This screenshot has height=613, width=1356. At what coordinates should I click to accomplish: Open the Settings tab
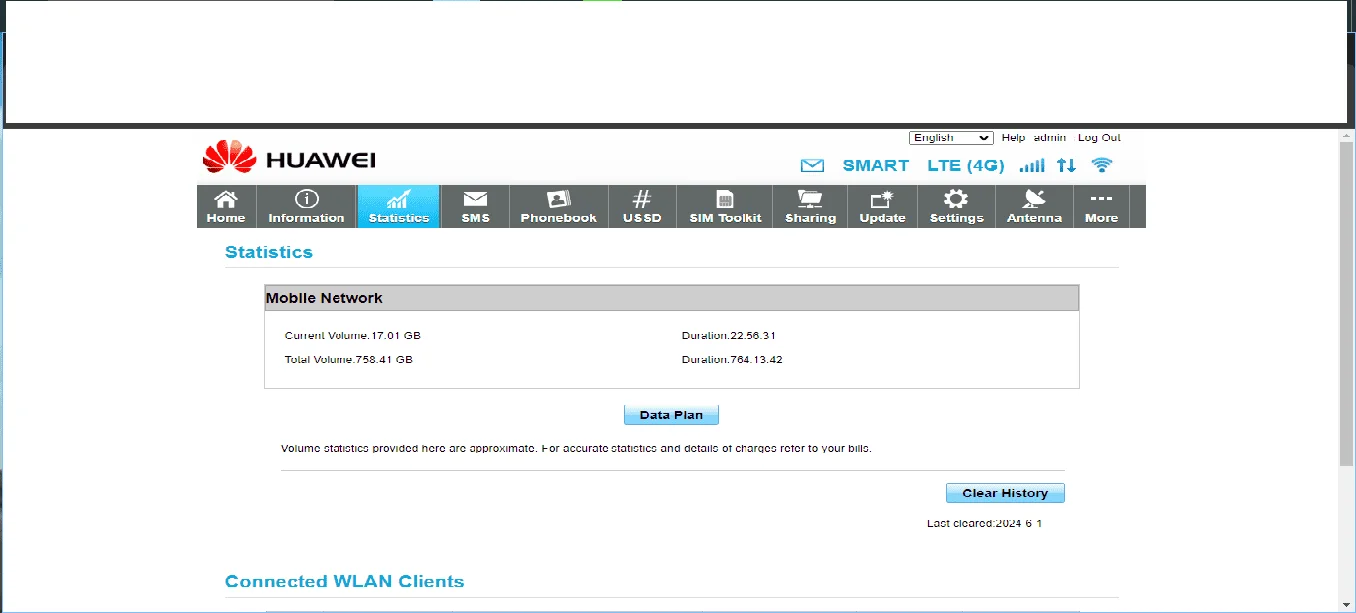[x=956, y=206]
